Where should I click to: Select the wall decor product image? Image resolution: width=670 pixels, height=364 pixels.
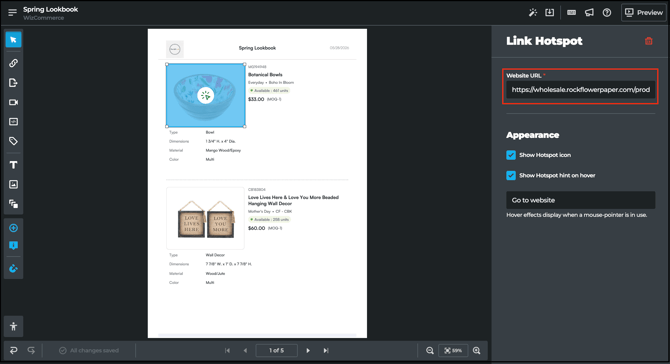pyautogui.click(x=205, y=218)
